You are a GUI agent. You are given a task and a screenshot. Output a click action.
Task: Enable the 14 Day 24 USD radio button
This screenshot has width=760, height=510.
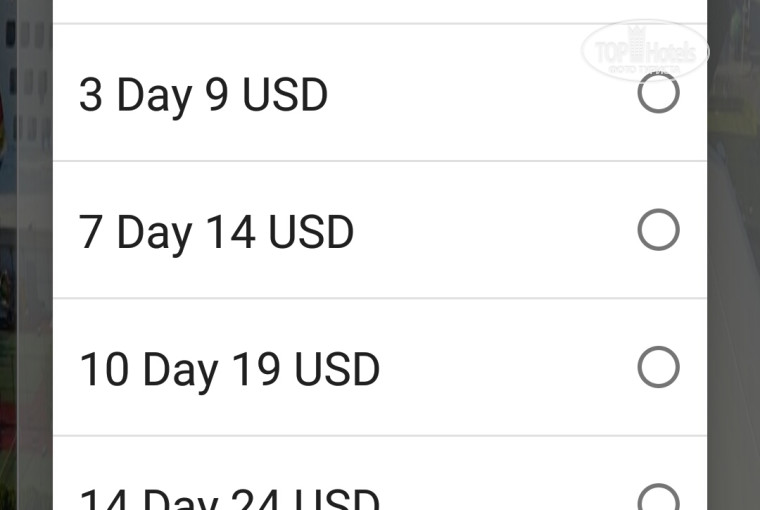[x=658, y=497]
